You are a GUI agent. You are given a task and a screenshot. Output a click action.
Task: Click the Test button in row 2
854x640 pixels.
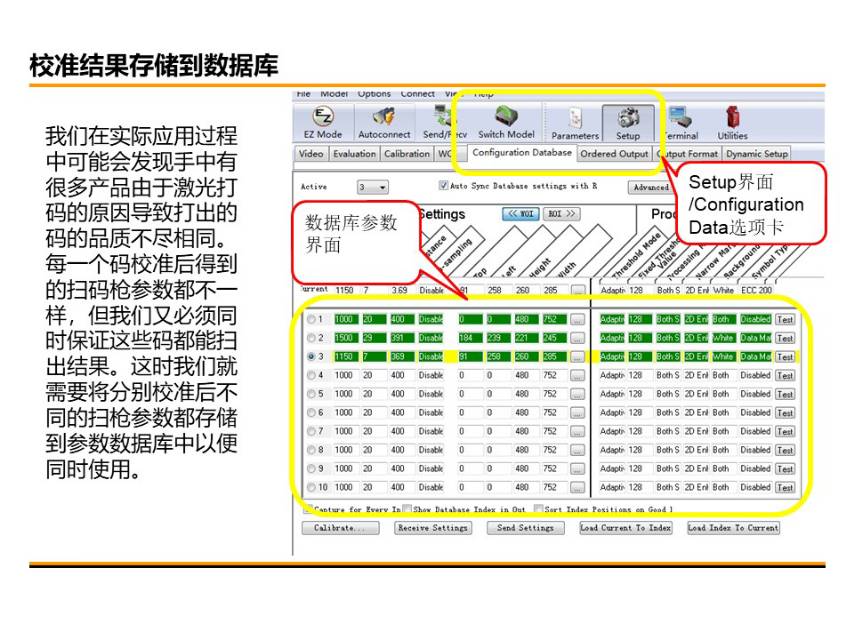[x=785, y=338]
